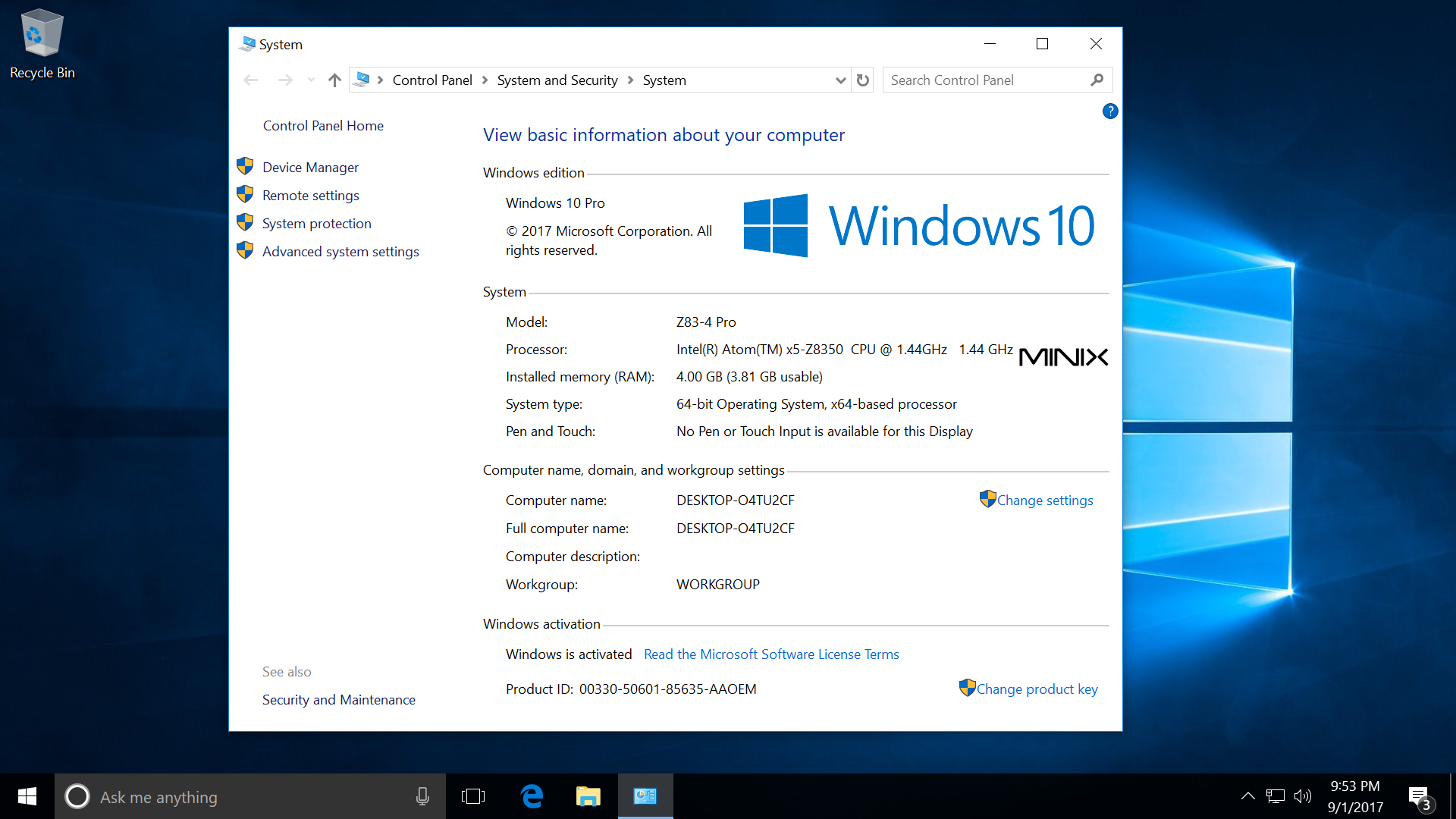1456x819 pixels.
Task: Open Action Center notifications icon
Action: click(x=1420, y=798)
